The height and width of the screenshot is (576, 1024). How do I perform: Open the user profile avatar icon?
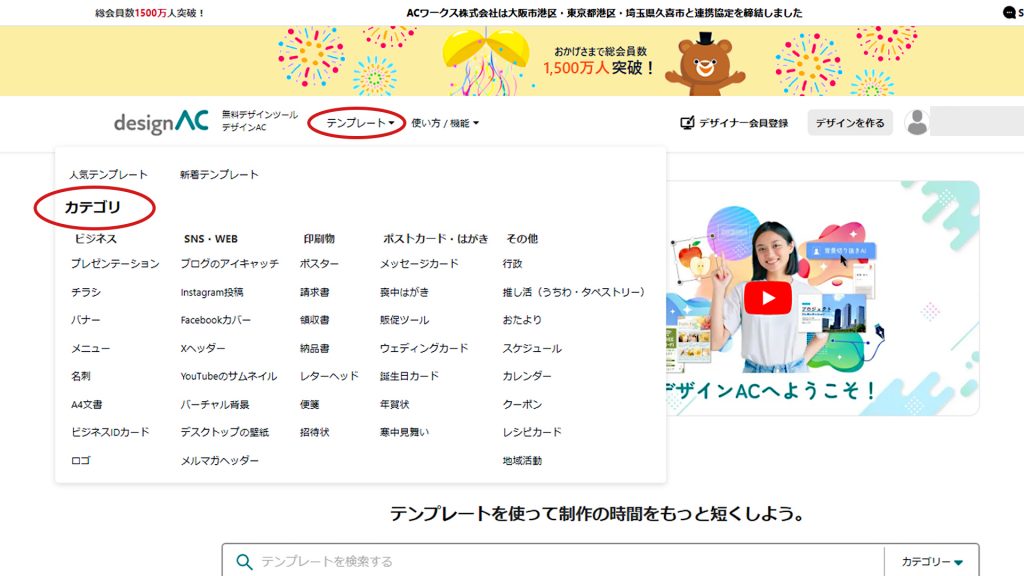[916, 123]
